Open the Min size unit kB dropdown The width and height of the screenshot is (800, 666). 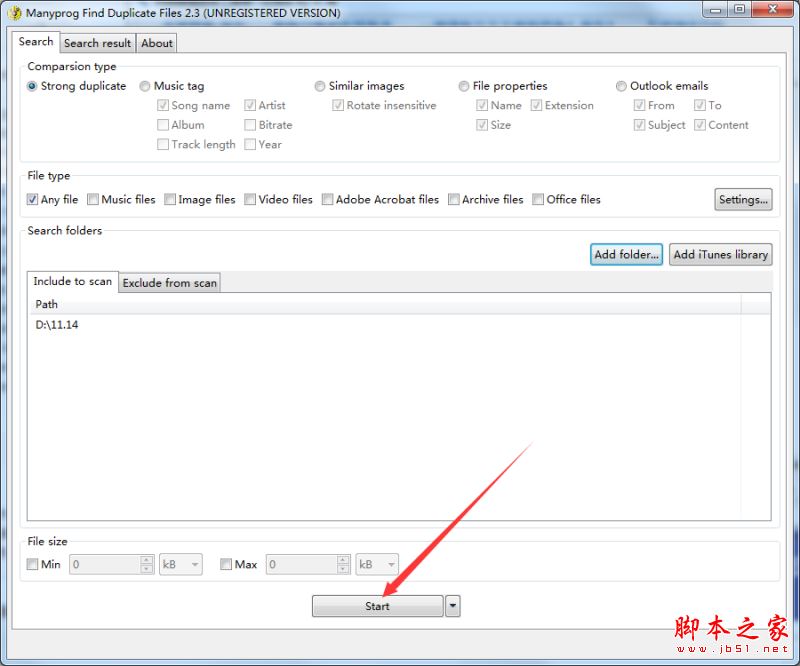181,564
